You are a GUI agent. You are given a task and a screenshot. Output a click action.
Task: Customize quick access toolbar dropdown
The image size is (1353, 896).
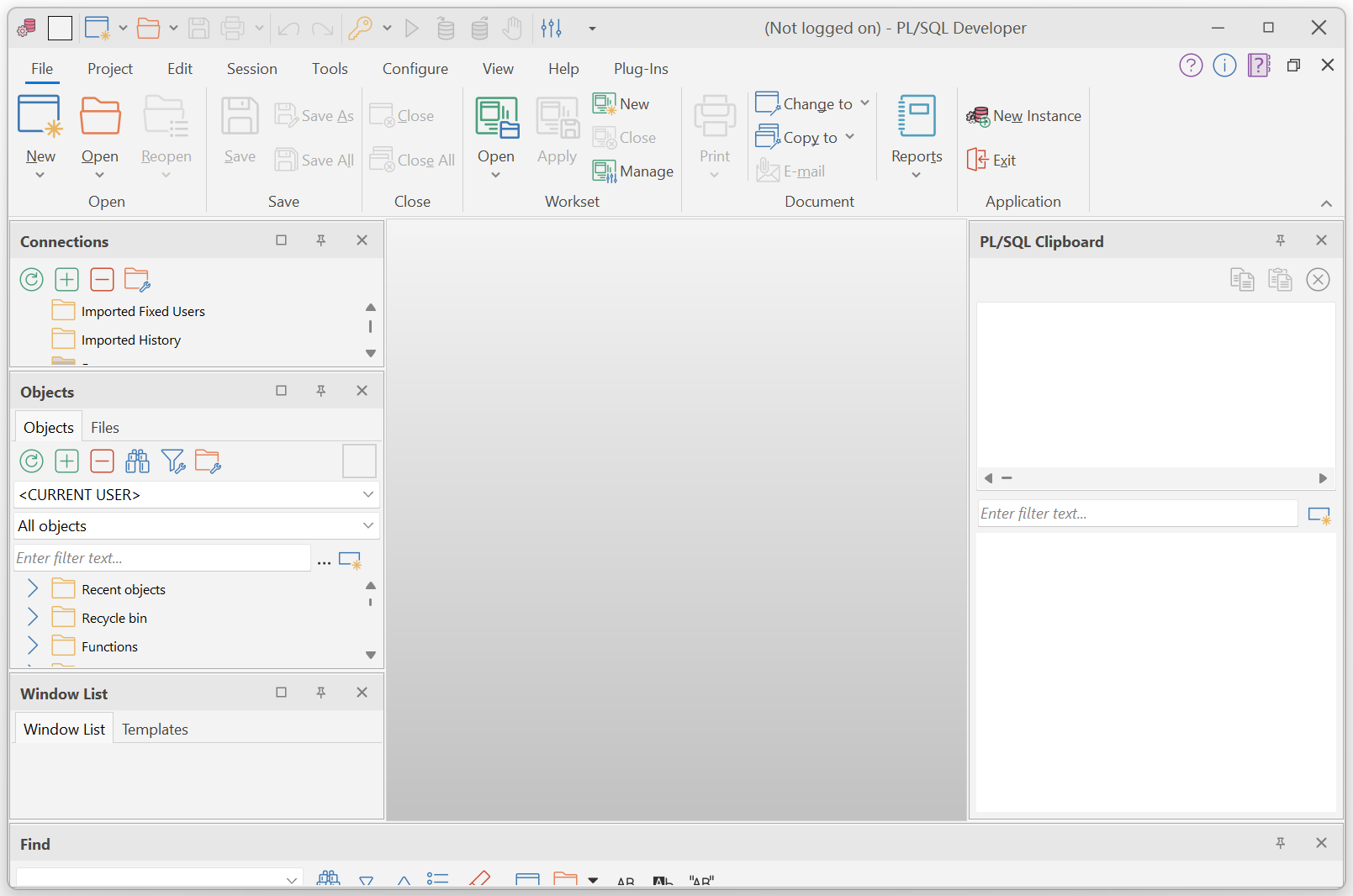click(x=592, y=29)
